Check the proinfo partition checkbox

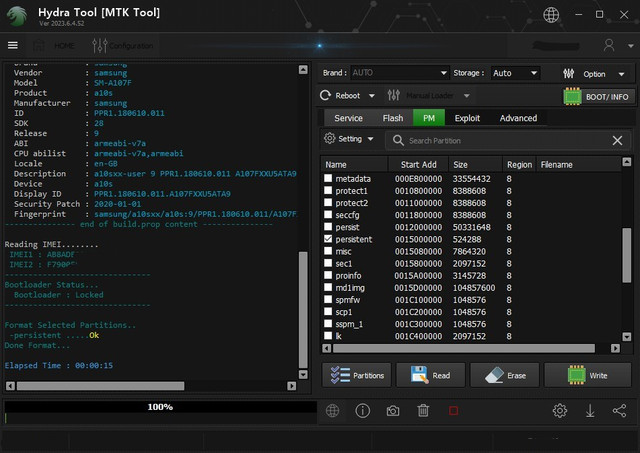click(x=328, y=275)
